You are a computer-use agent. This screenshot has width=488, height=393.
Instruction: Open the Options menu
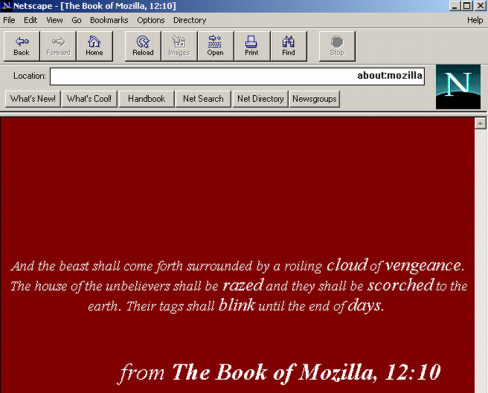(151, 20)
